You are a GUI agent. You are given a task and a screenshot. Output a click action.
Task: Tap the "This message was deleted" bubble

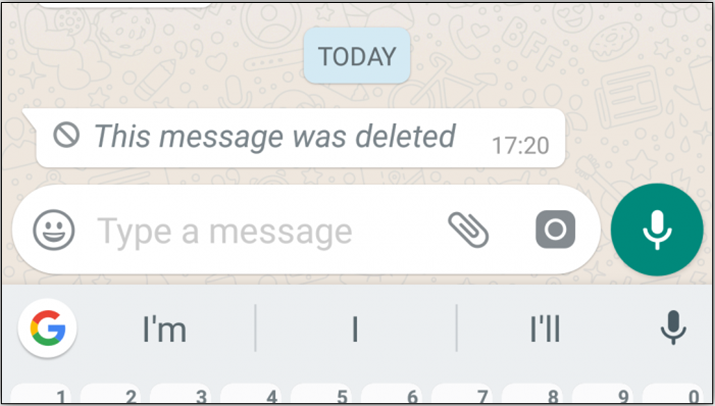(296, 137)
